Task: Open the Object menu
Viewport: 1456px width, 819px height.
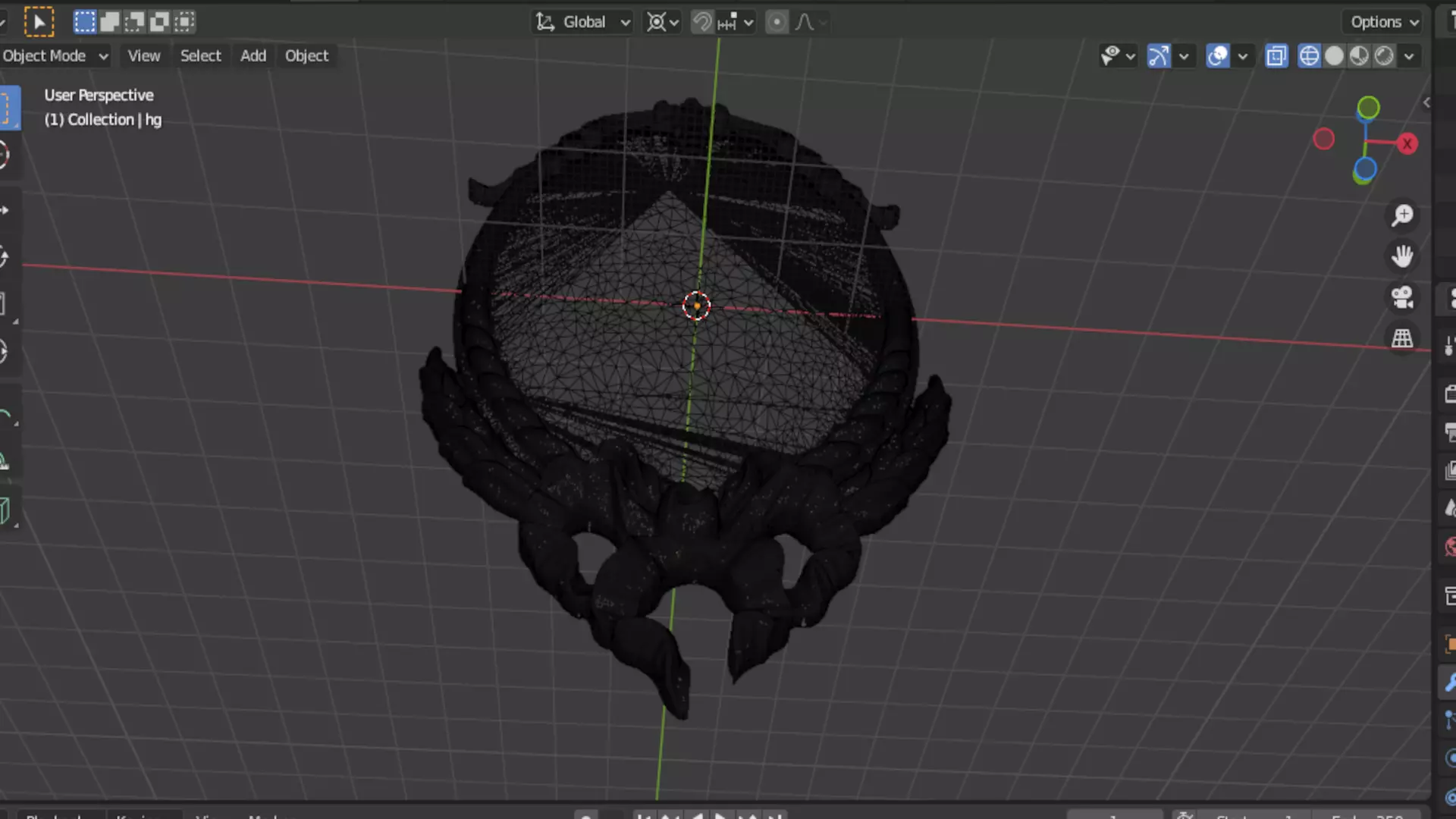Action: pos(306,55)
